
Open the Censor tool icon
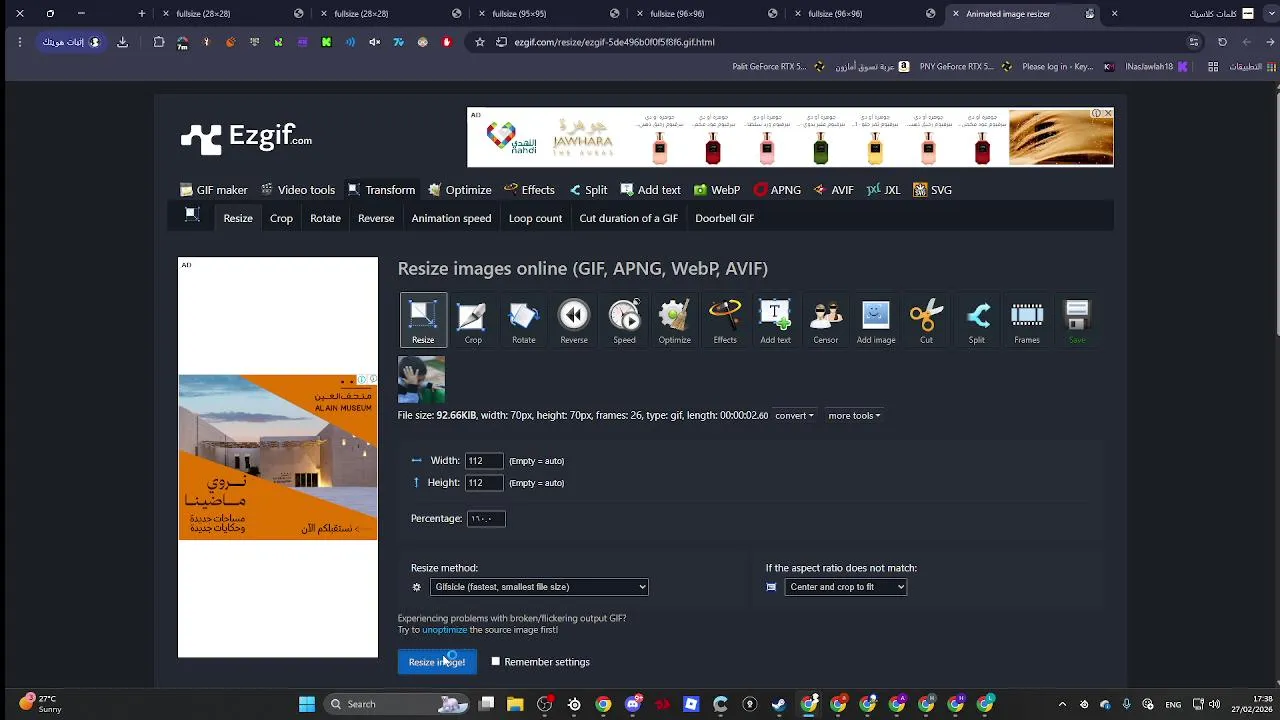click(x=825, y=320)
